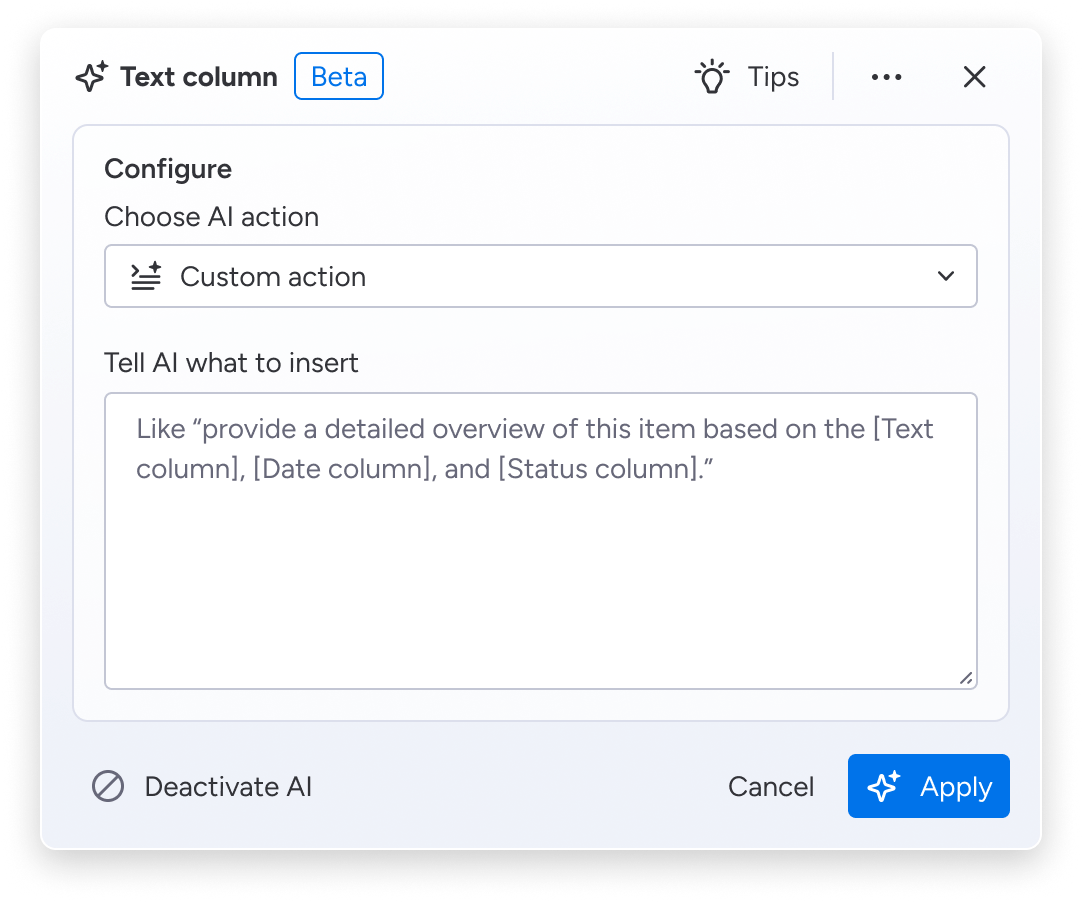Expand the dropdown chevron arrow
This screenshot has width=1082, height=902.
(x=946, y=276)
